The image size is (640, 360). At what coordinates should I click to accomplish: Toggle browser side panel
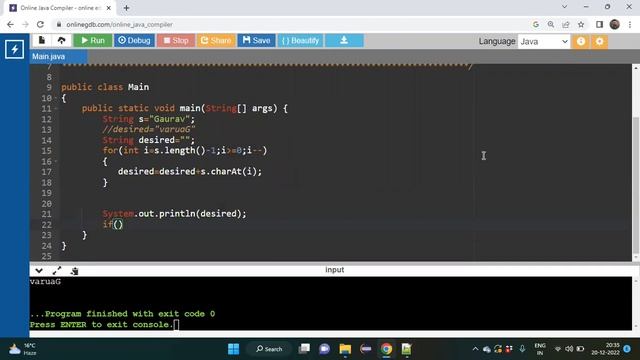coord(599,24)
